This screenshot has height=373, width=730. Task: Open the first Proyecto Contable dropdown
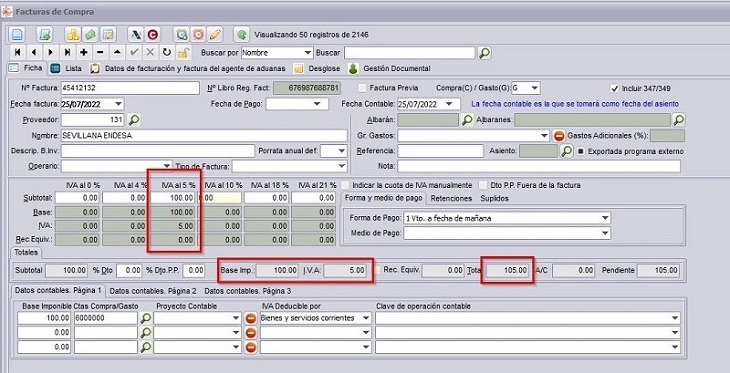point(236,319)
